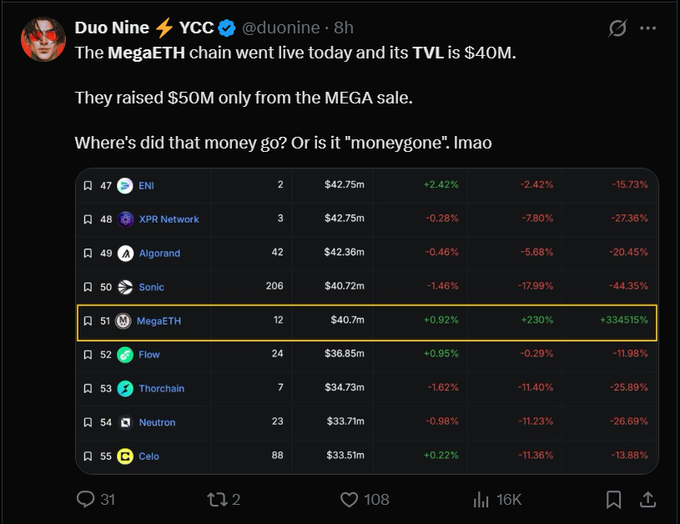
Task: Open the Duo Nine profile avatar
Action: tap(43, 36)
